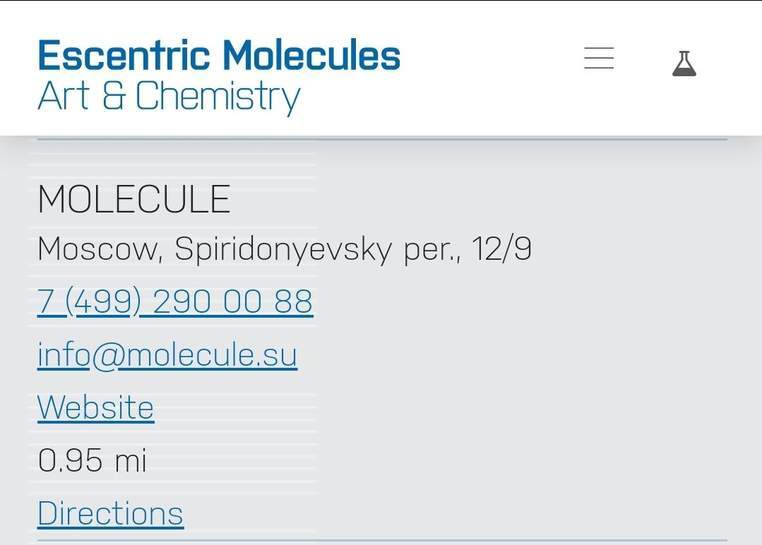Click the word Escentric in the logo

[123, 55]
